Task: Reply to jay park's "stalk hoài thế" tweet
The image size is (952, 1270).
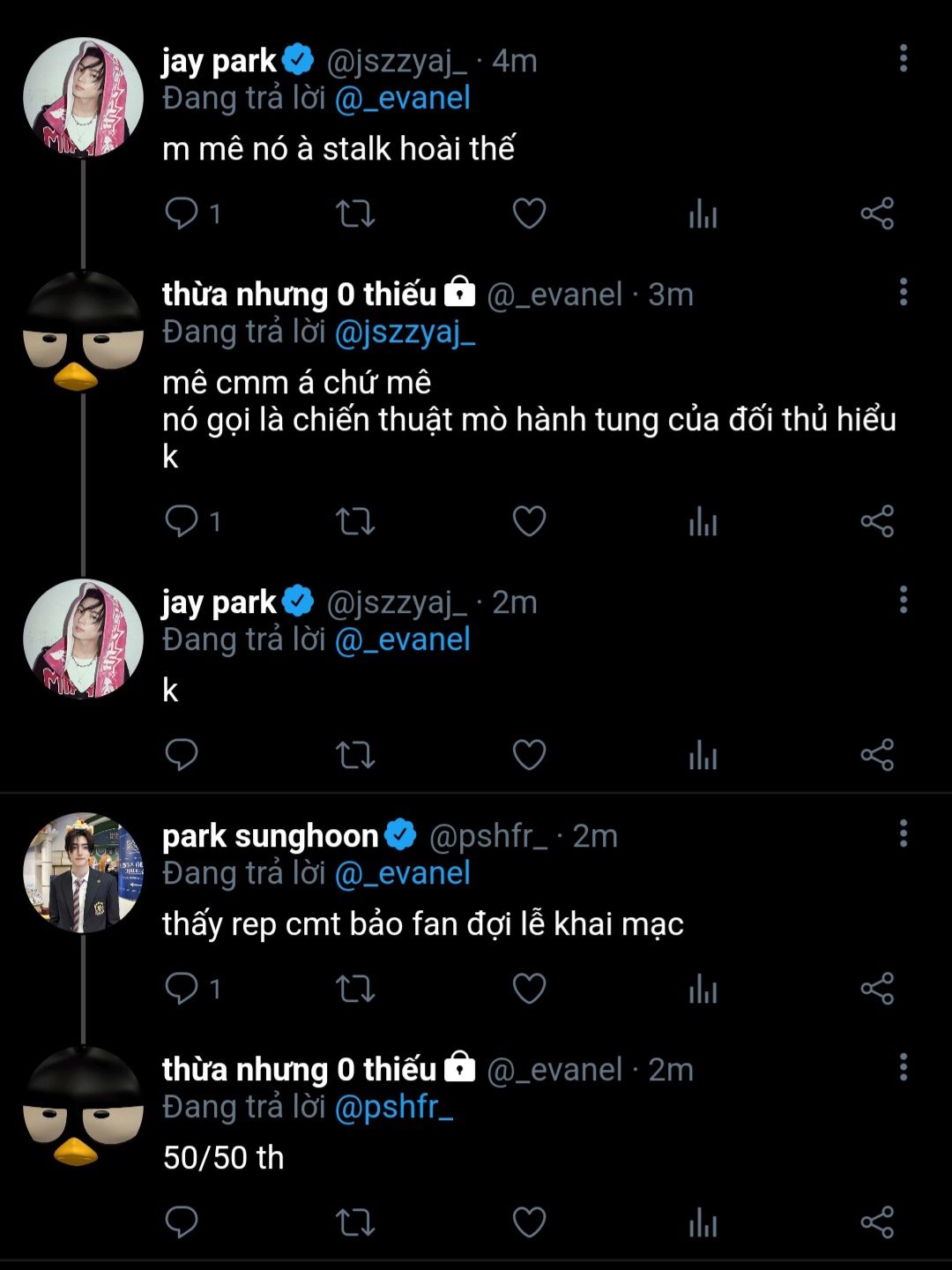Action: pos(182,213)
